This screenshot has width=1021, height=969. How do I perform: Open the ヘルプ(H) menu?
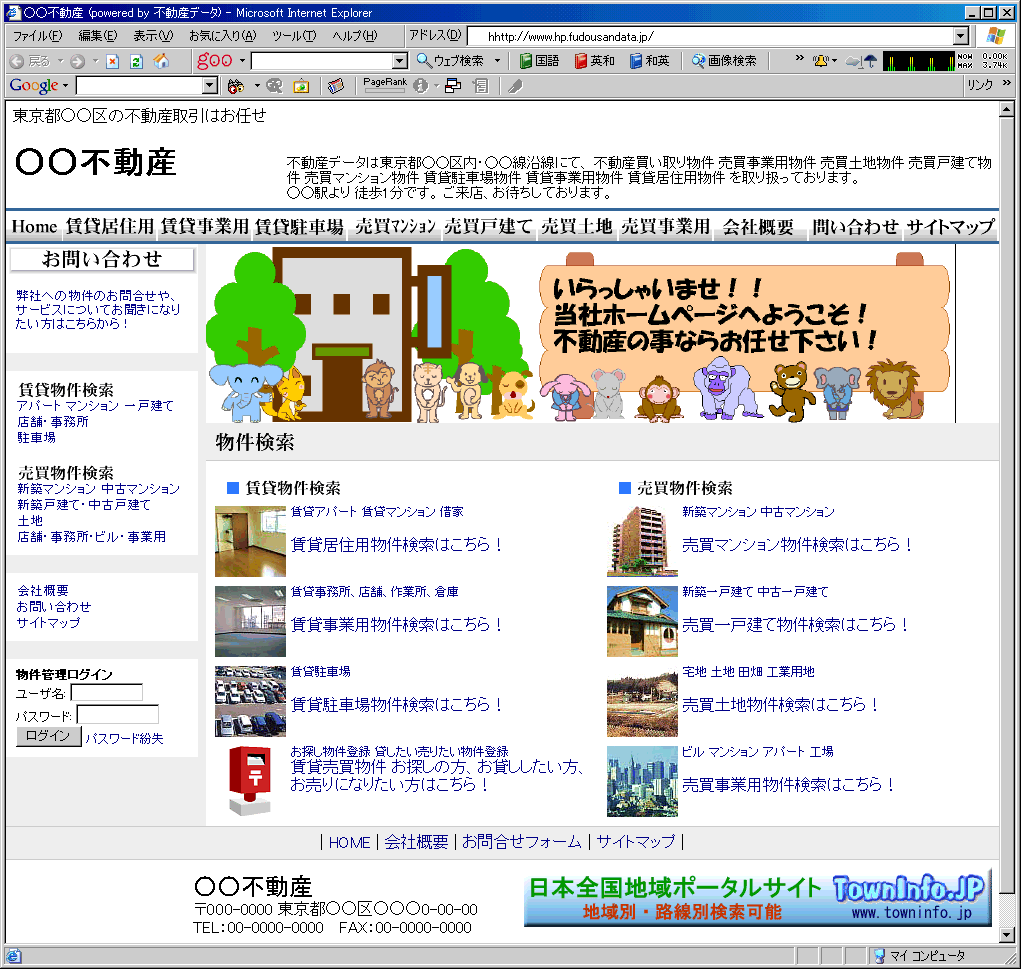coord(355,36)
